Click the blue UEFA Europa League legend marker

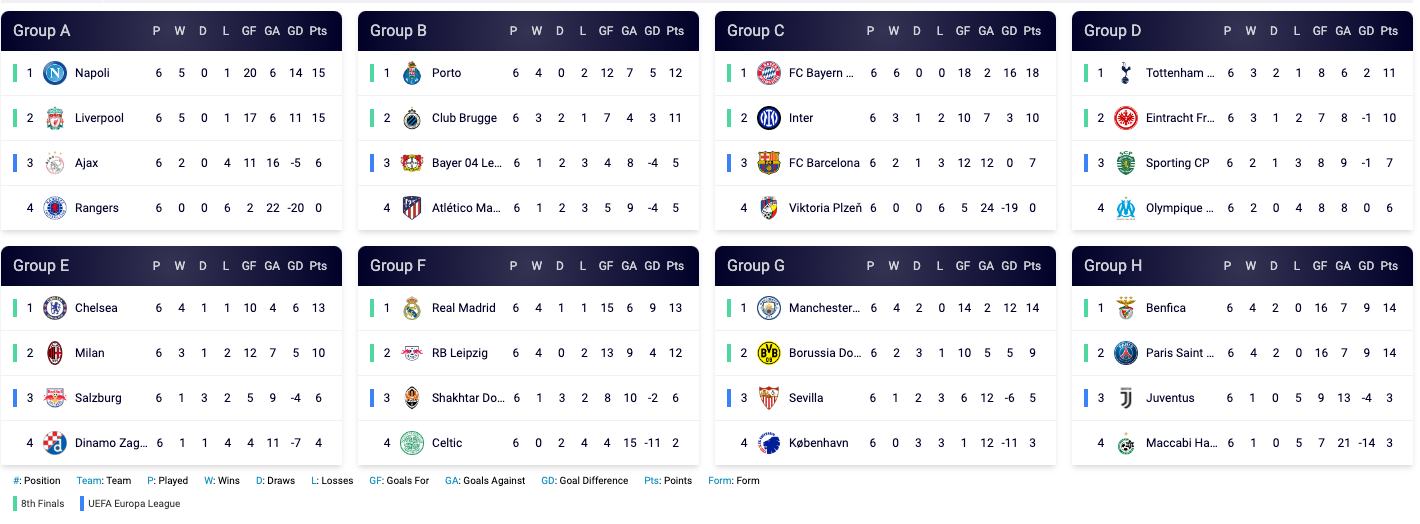(82, 504)
